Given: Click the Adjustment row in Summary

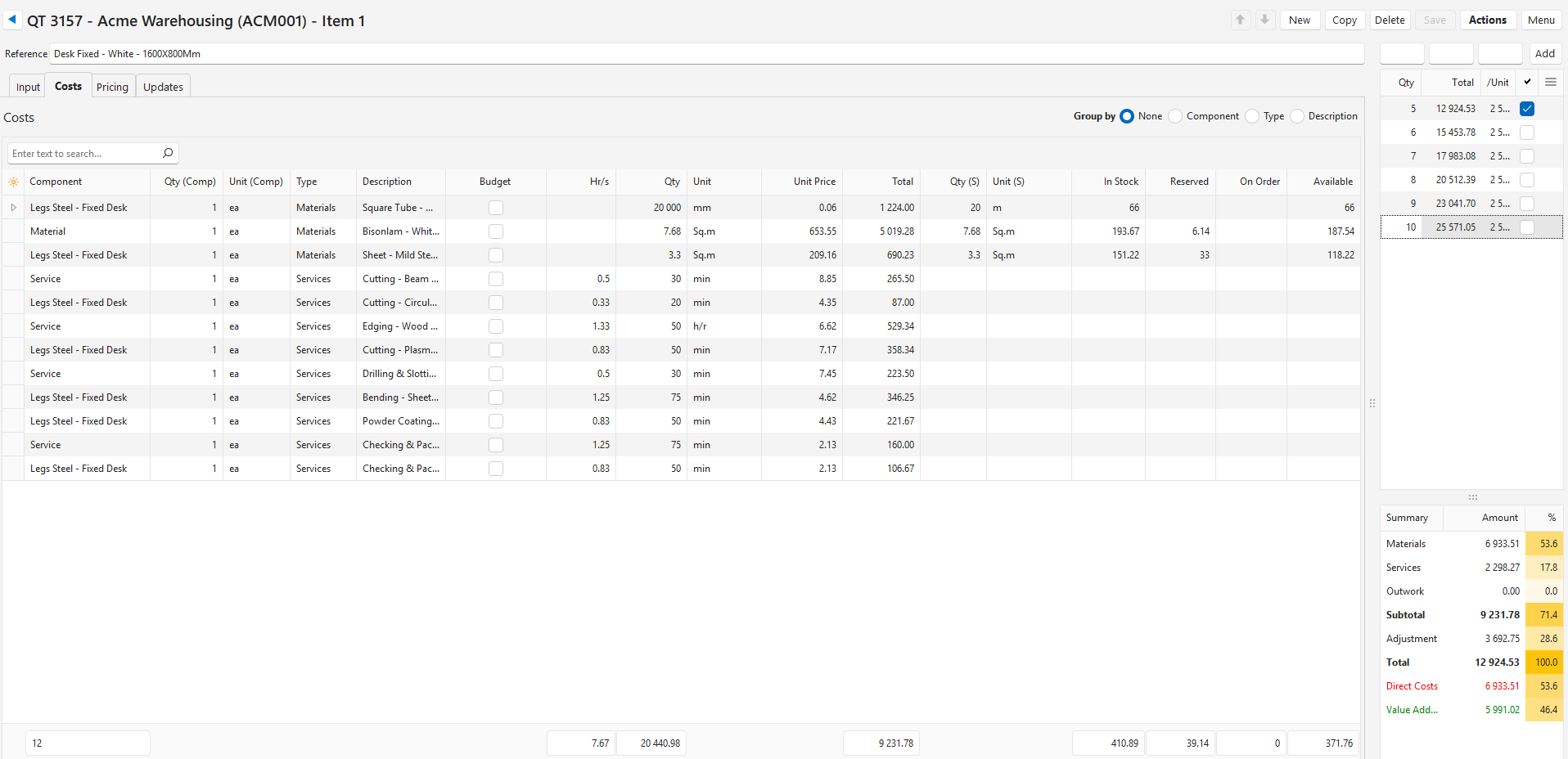Looking at the screenshot, I should (1471, 639).
